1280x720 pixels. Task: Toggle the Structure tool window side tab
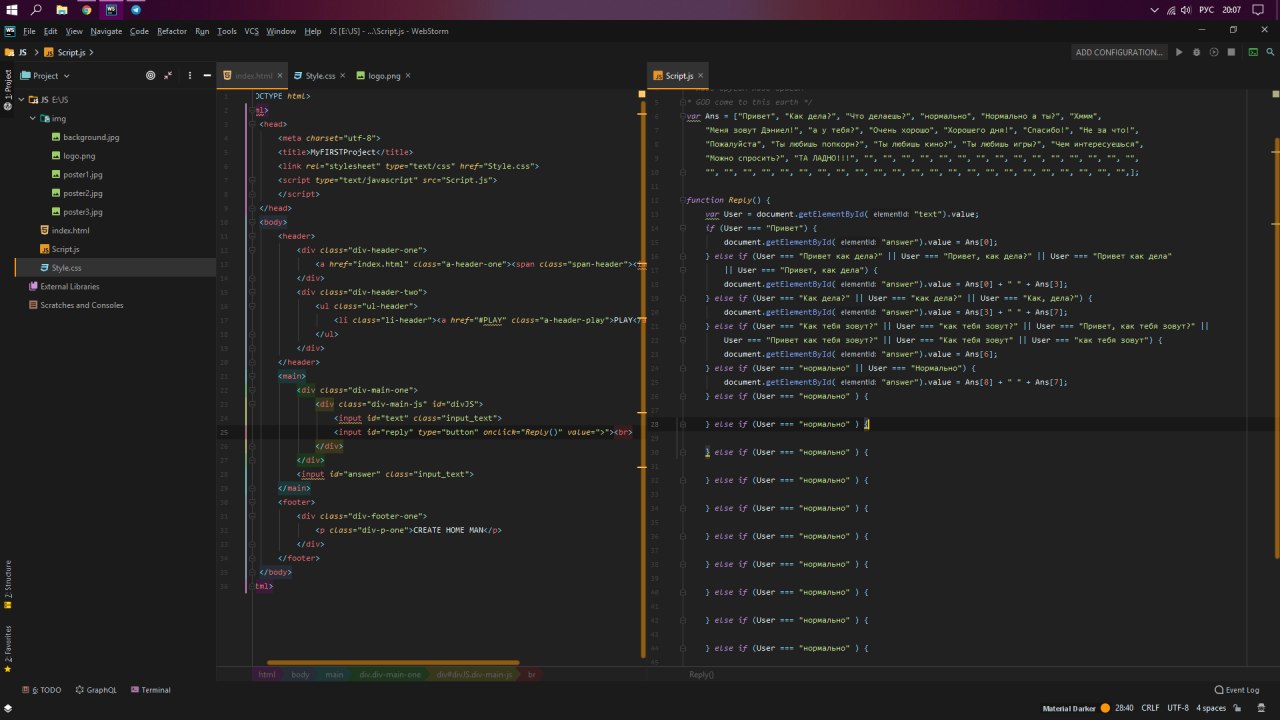(x=7, y=586)
